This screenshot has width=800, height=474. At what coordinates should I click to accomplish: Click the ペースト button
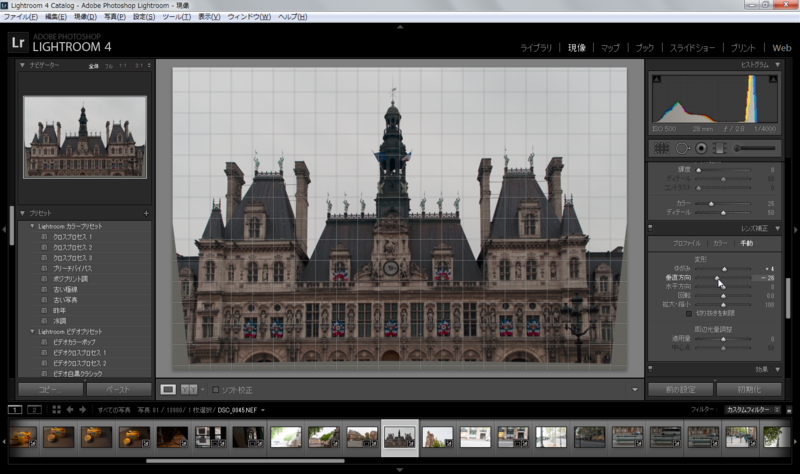pos(119,389)
